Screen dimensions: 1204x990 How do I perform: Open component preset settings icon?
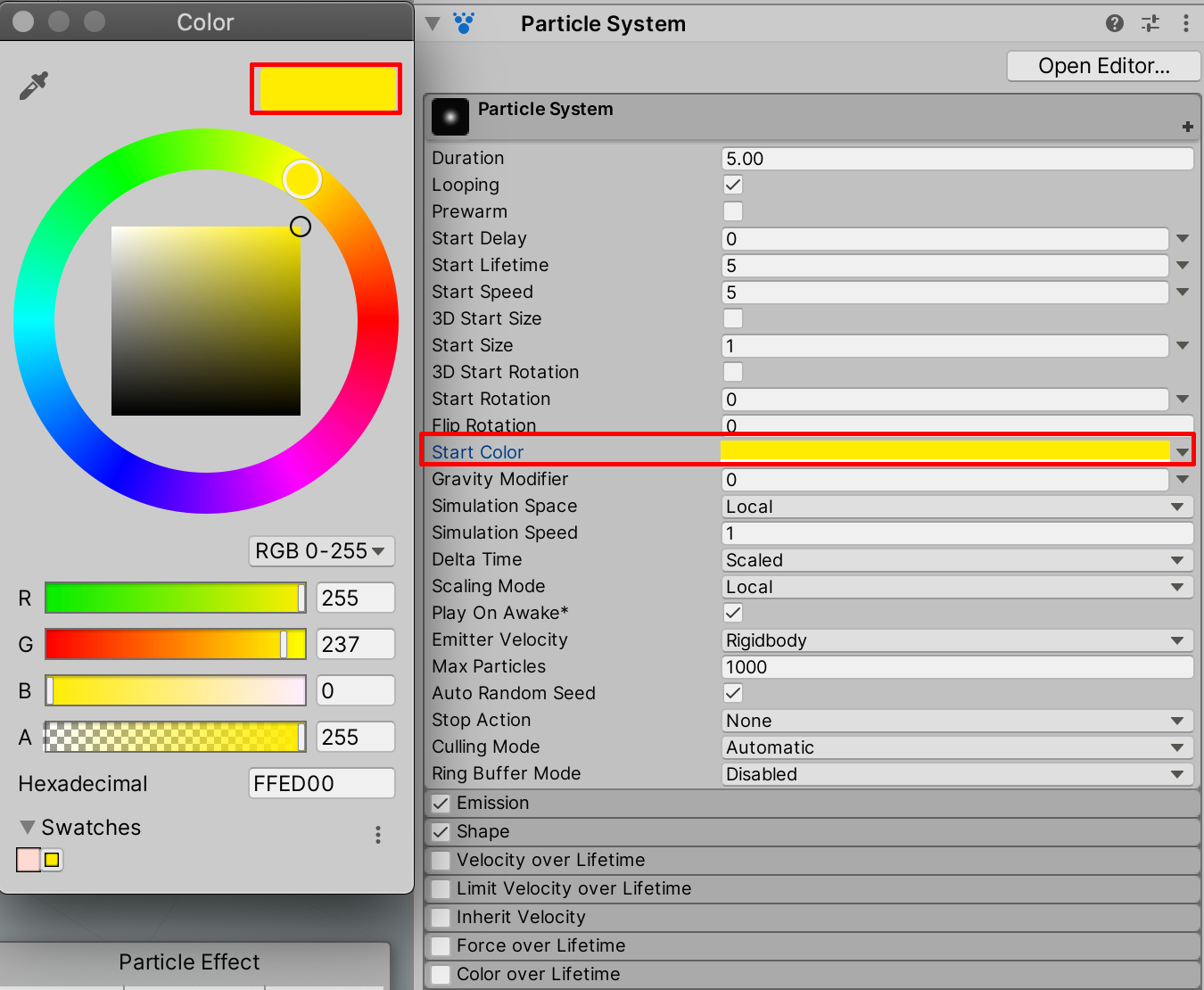(x=1150, y=23)
